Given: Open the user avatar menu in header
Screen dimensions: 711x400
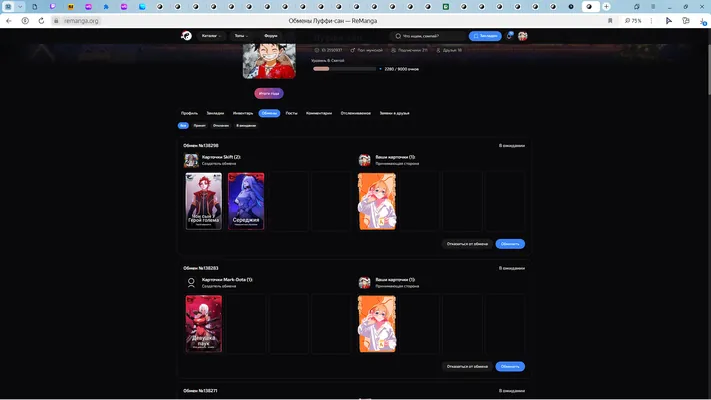Looking at the screenshot, I should 522,36.
